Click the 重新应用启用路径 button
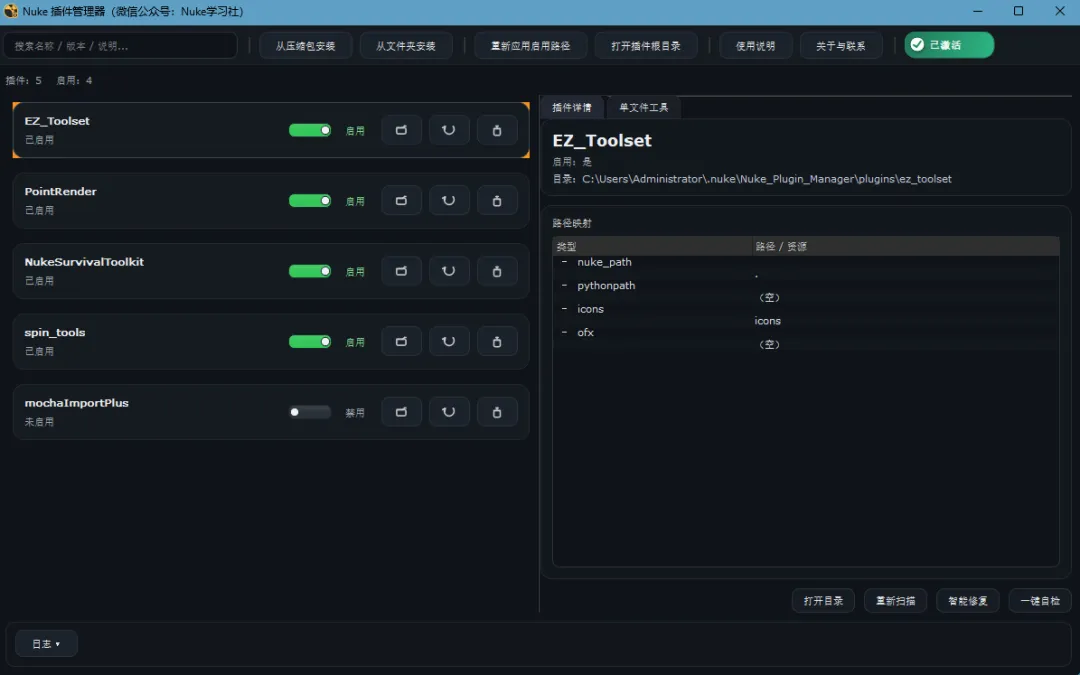This screenshot has height=675, width=1080. [530, 45]
